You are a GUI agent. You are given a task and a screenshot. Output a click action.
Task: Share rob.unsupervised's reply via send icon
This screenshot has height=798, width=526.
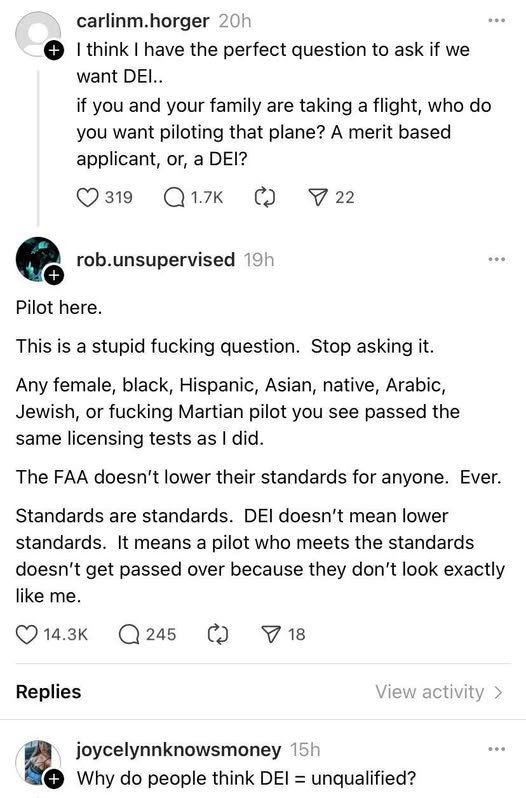click(x=271, y=635)
